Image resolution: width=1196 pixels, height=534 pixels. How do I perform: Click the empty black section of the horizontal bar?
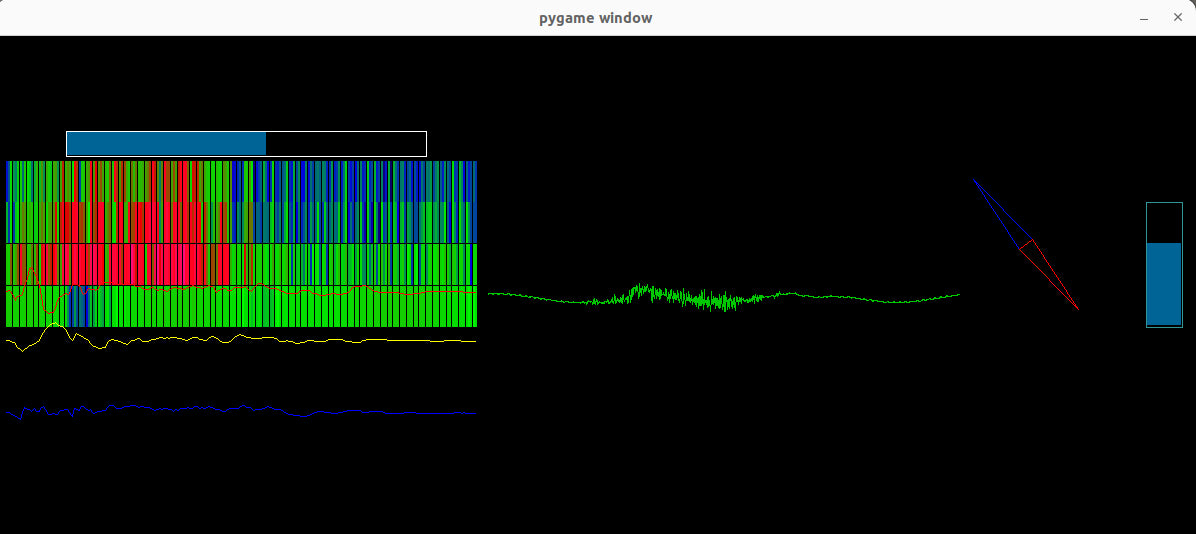[345, 144]
